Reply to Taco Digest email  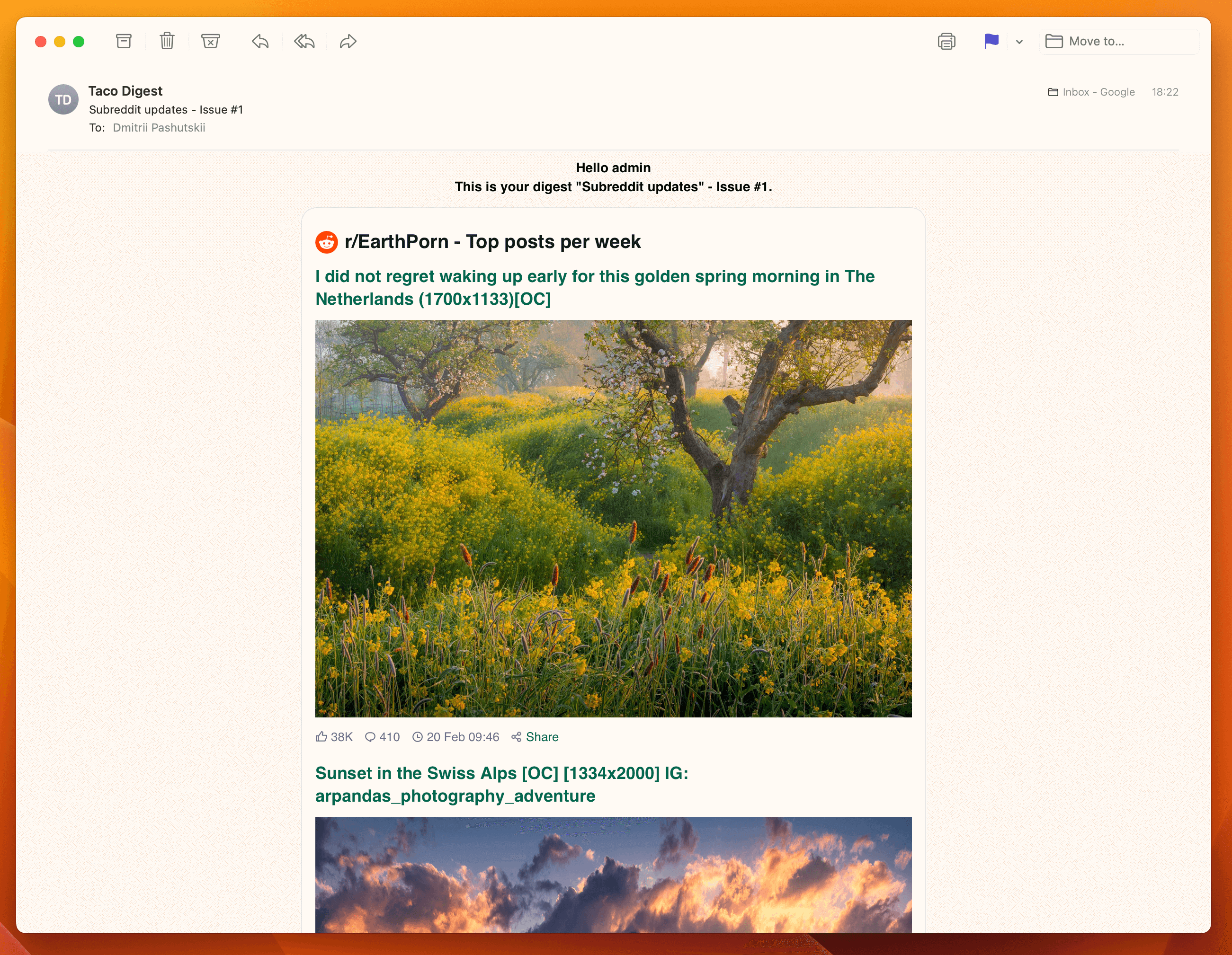pyautogui.click(x=260, y=41)
